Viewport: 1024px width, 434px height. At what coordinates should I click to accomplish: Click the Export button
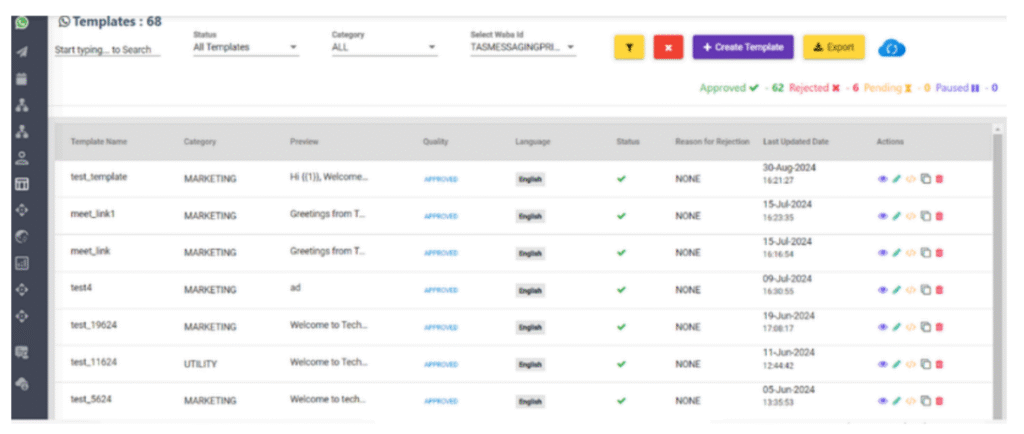(833, 47)
